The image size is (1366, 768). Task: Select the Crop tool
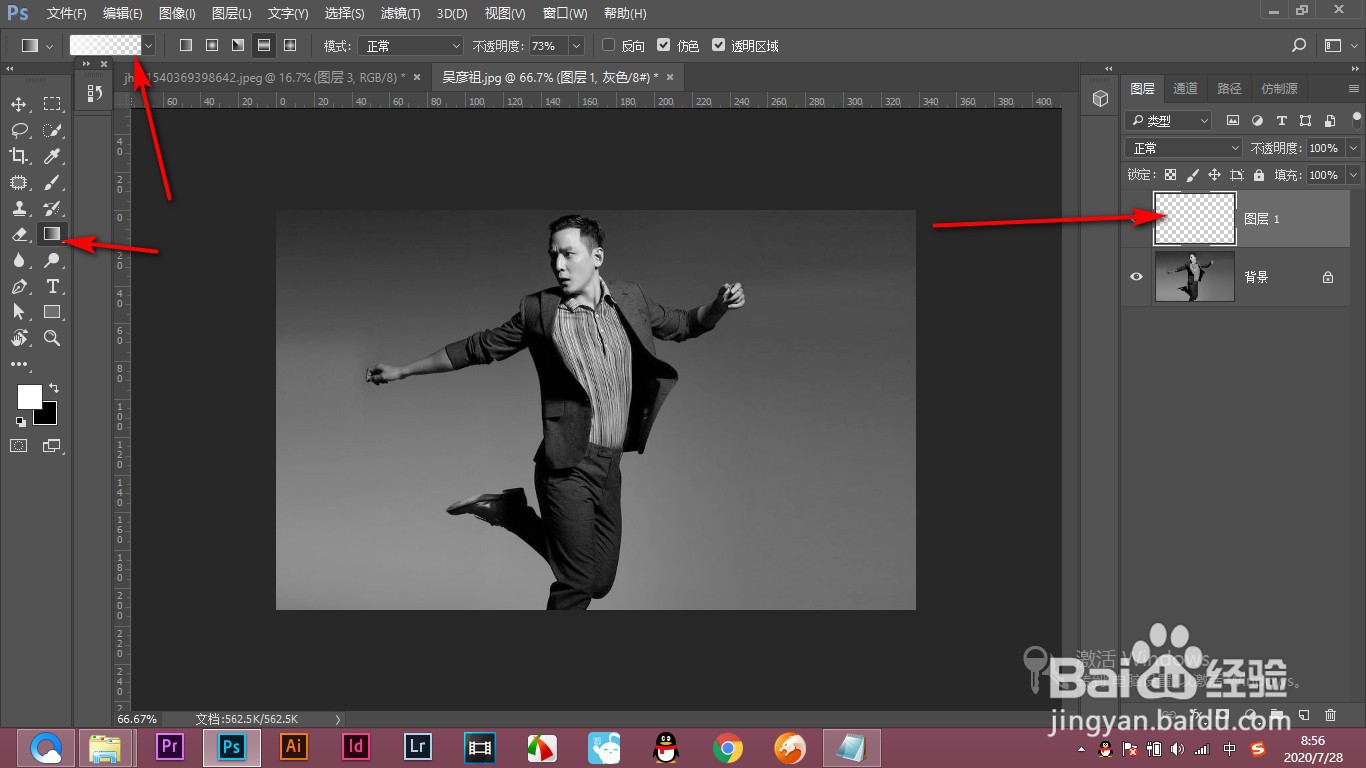coord(19,156)
